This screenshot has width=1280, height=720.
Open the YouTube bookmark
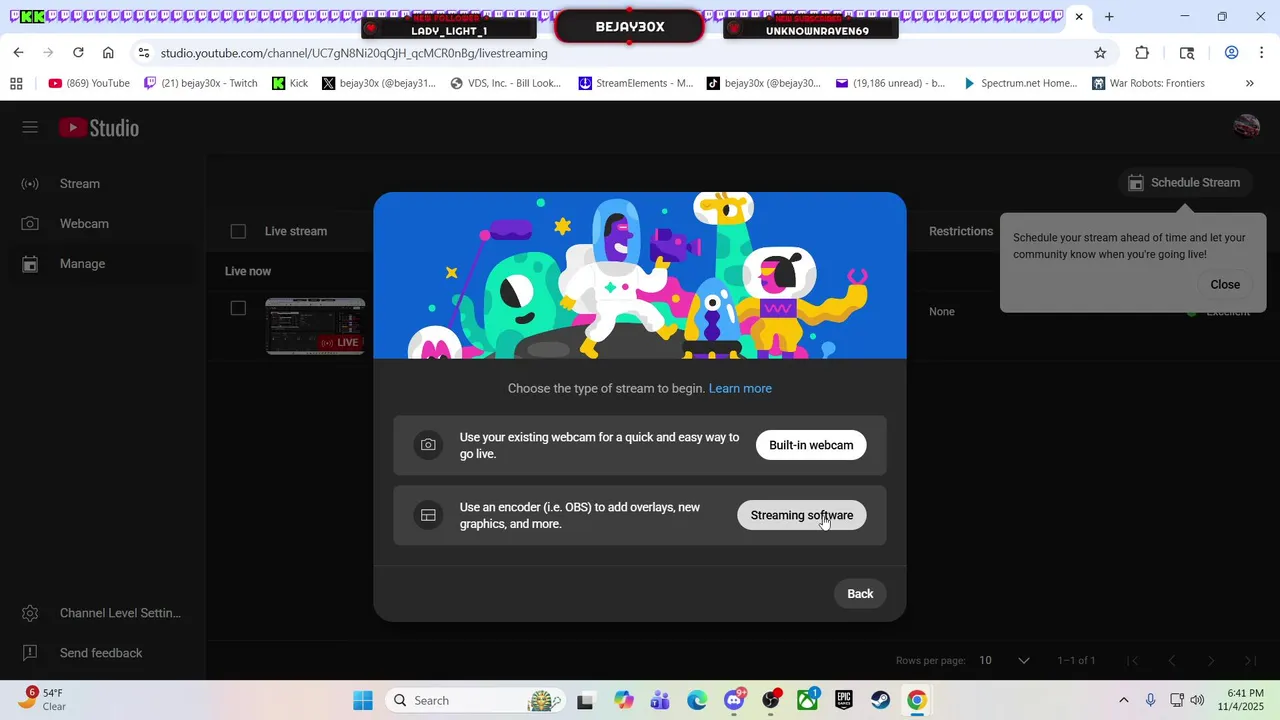point(89,83)
